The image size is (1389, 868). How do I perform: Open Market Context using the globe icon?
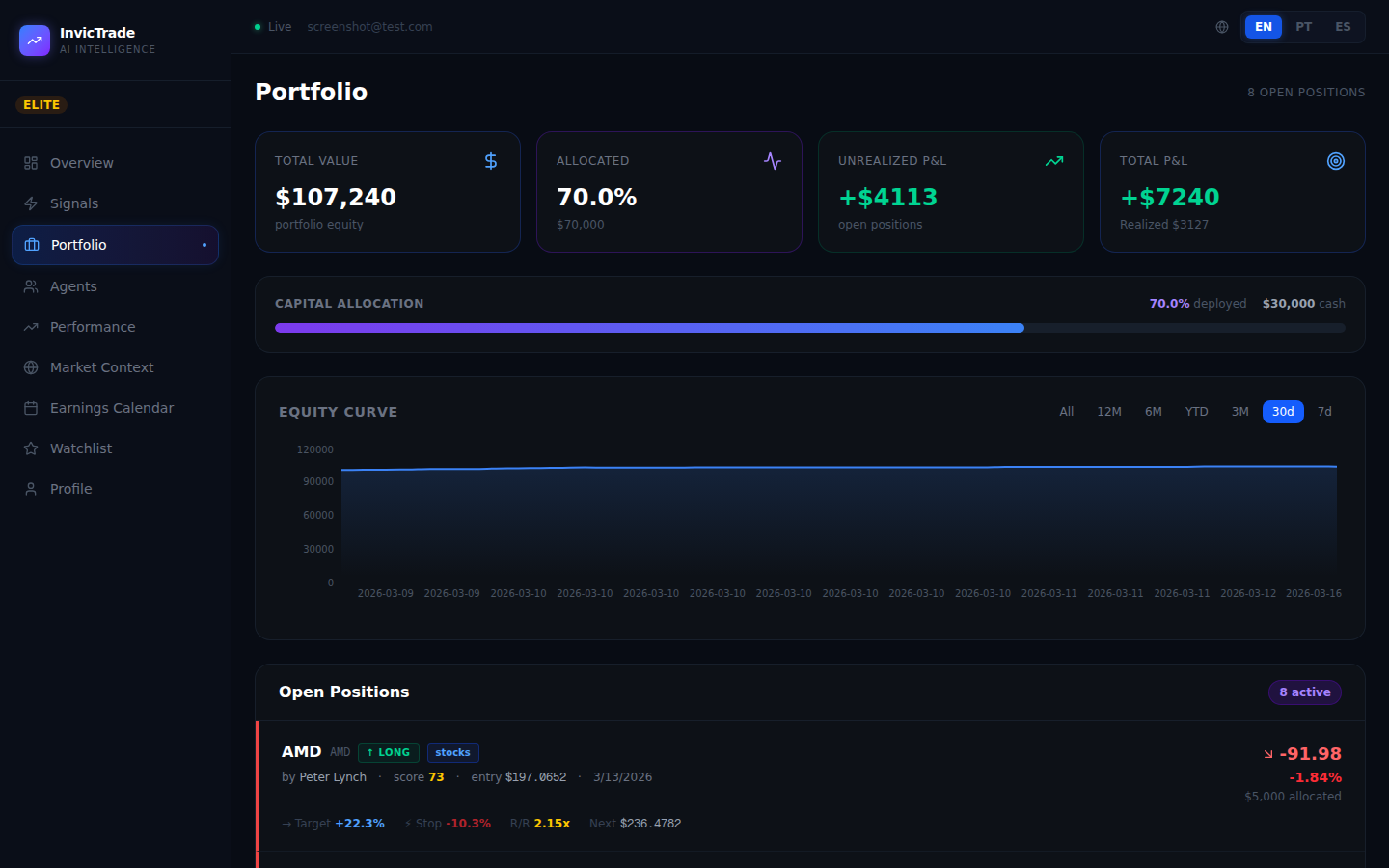[x=30, y=366]
